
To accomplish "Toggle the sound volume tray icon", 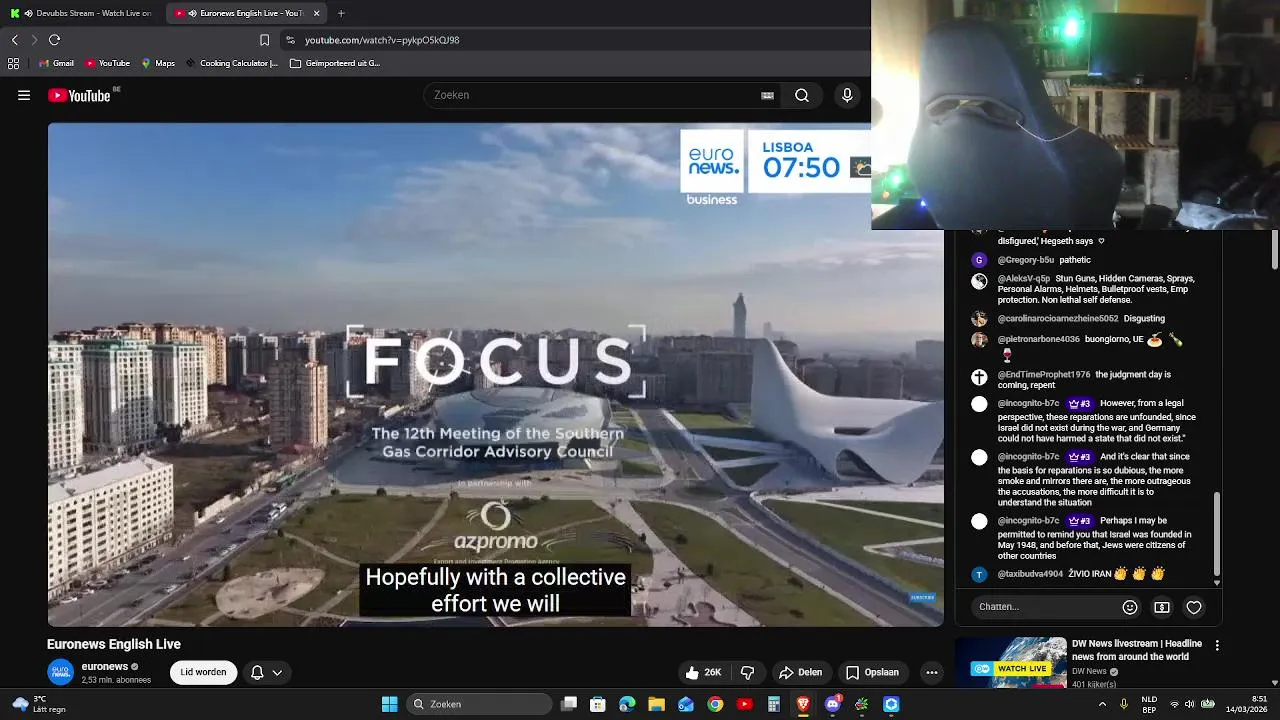I will pyautogui.click(x=1190, y=704).
